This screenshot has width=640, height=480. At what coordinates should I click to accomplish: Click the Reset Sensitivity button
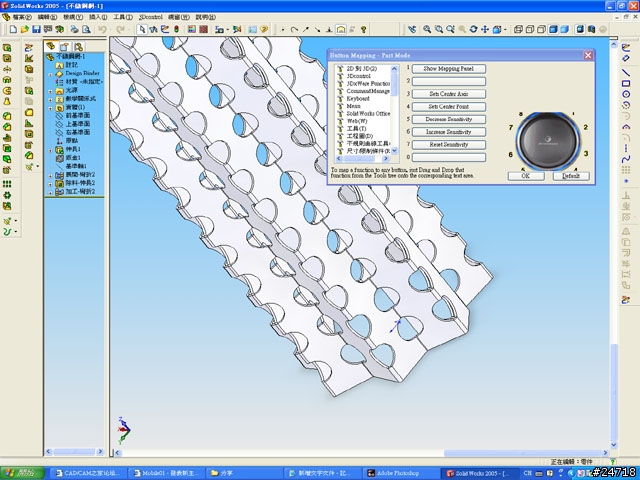[x=449, y=144]
